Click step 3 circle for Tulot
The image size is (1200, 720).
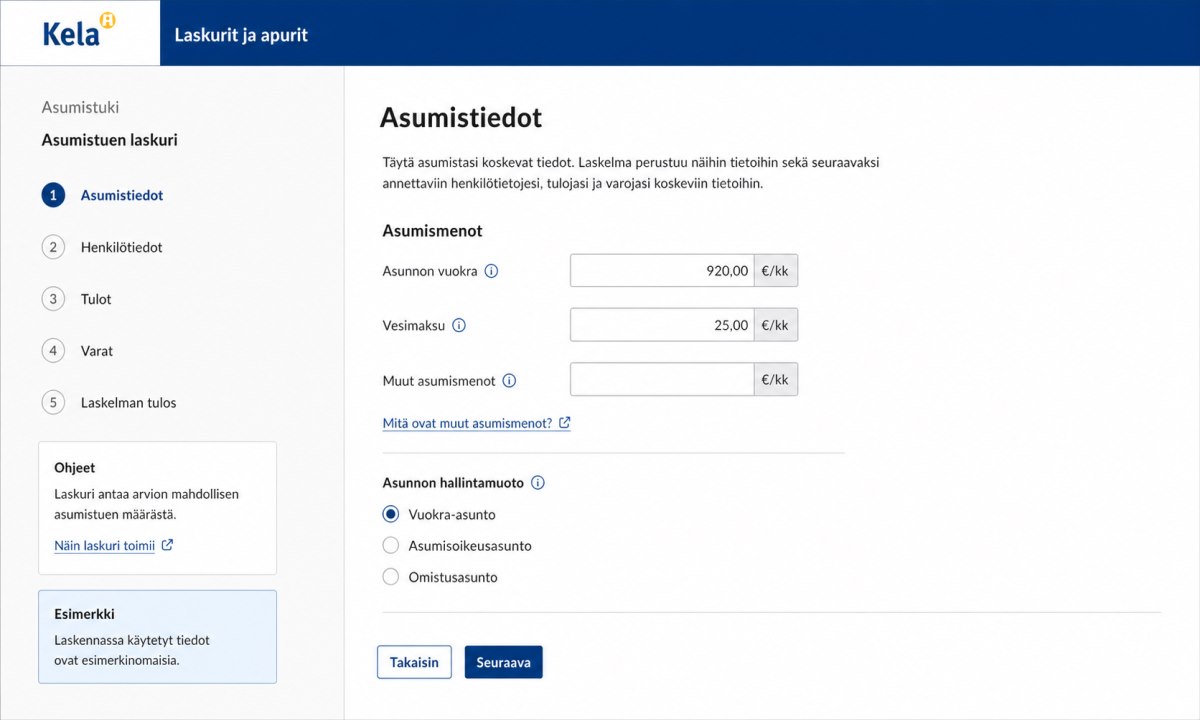tap(53, 299)
